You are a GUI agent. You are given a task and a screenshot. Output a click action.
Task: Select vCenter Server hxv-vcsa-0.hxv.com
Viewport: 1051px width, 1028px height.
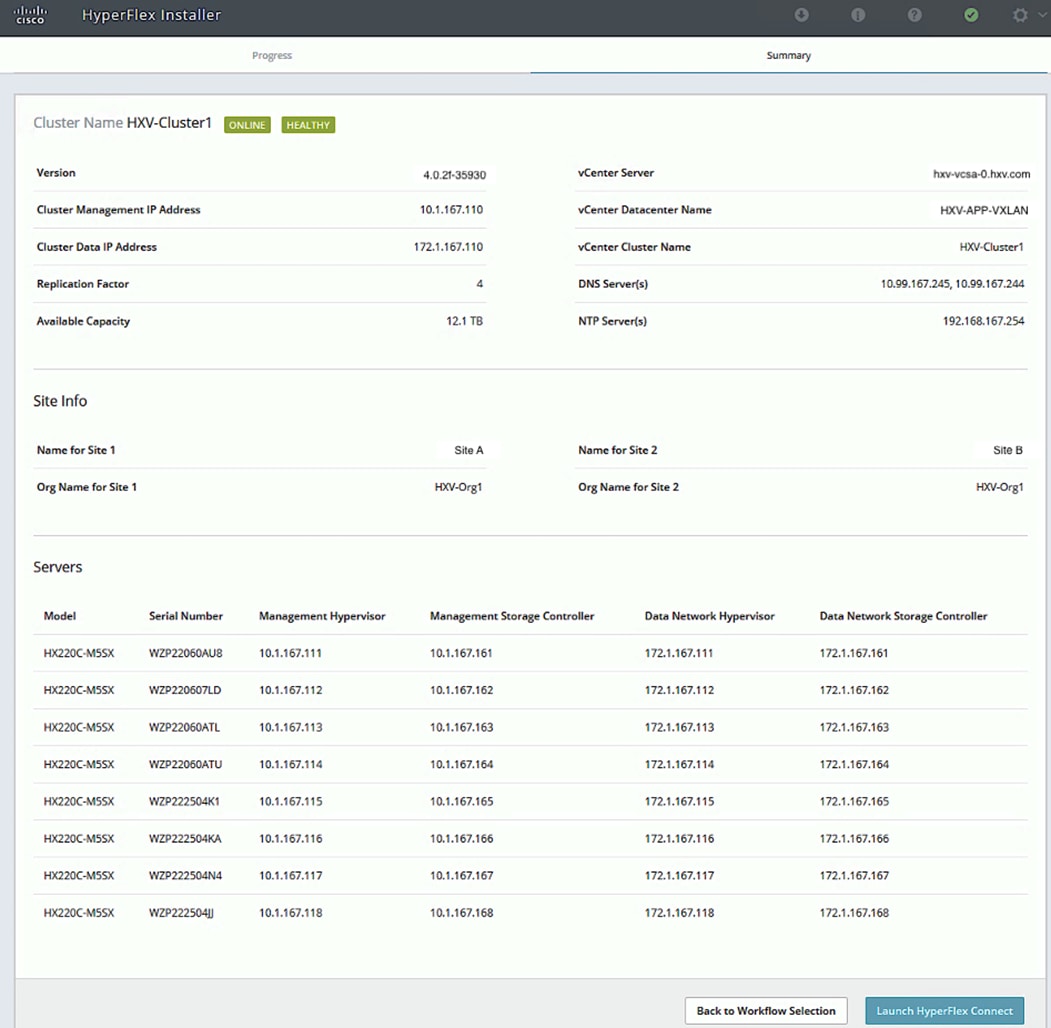(981, 174)
